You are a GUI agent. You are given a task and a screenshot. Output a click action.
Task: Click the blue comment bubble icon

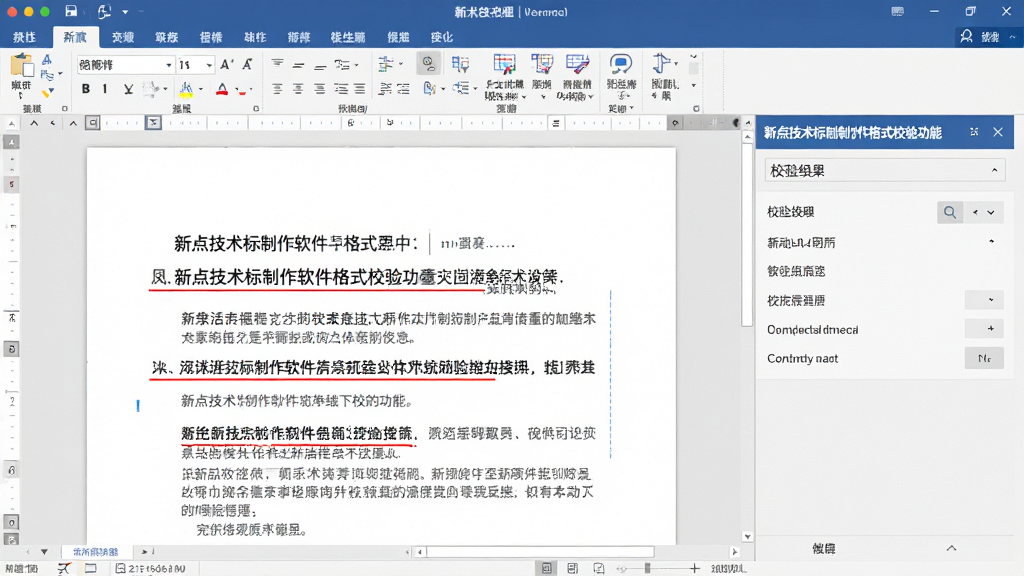click(x=620, y=64)
